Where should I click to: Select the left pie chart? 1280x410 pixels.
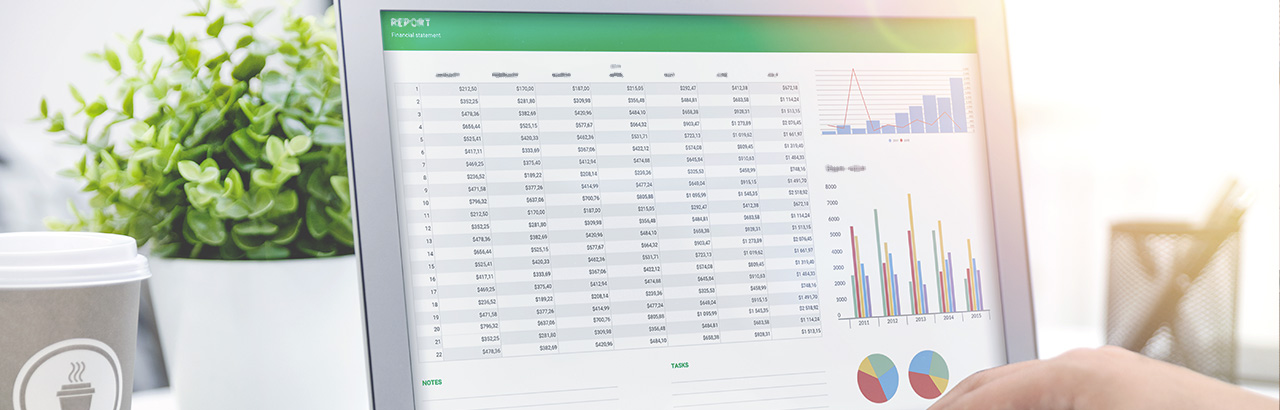pyautogui.click(x=878, y=378)
